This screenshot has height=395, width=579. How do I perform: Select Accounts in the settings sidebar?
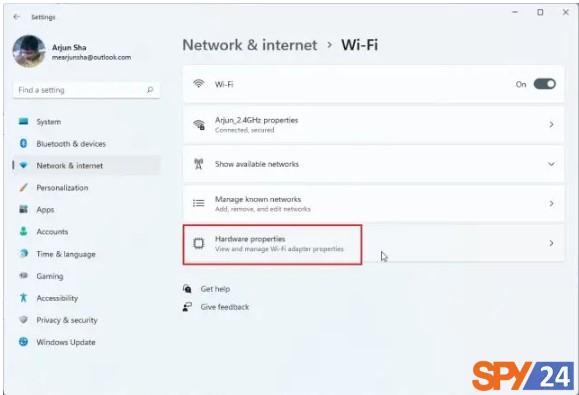52,232
